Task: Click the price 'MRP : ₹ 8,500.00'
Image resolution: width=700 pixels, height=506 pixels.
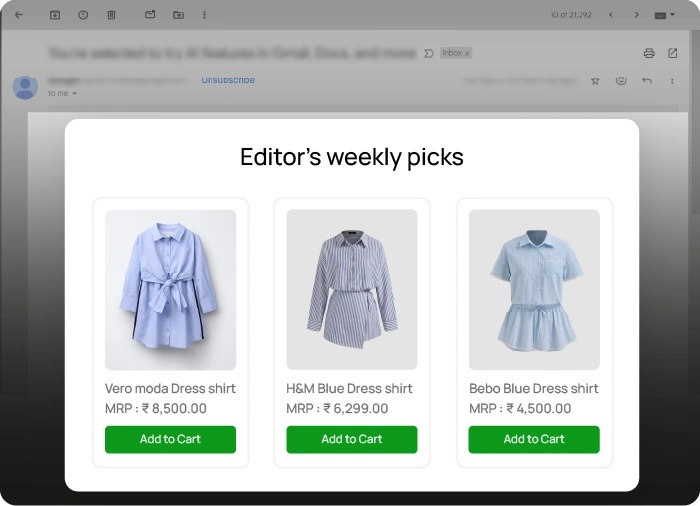Action: [x=156, y=409]
